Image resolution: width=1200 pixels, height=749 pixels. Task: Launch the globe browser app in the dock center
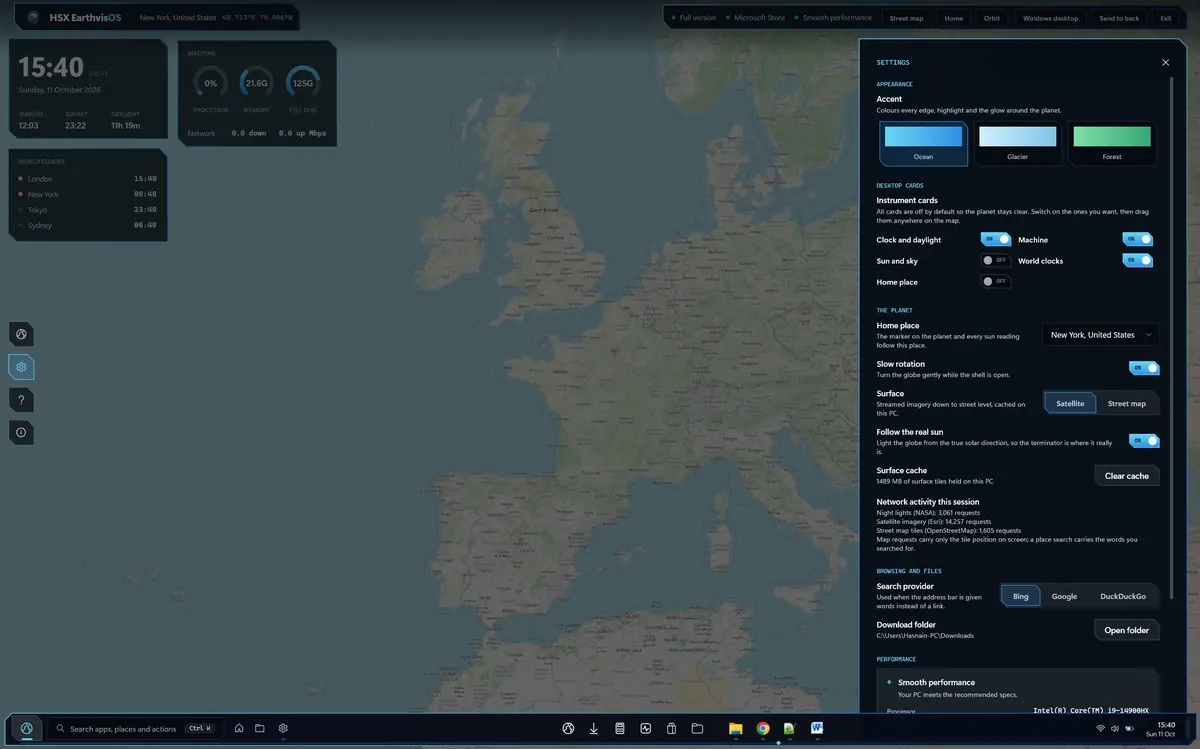coord(568,728)
